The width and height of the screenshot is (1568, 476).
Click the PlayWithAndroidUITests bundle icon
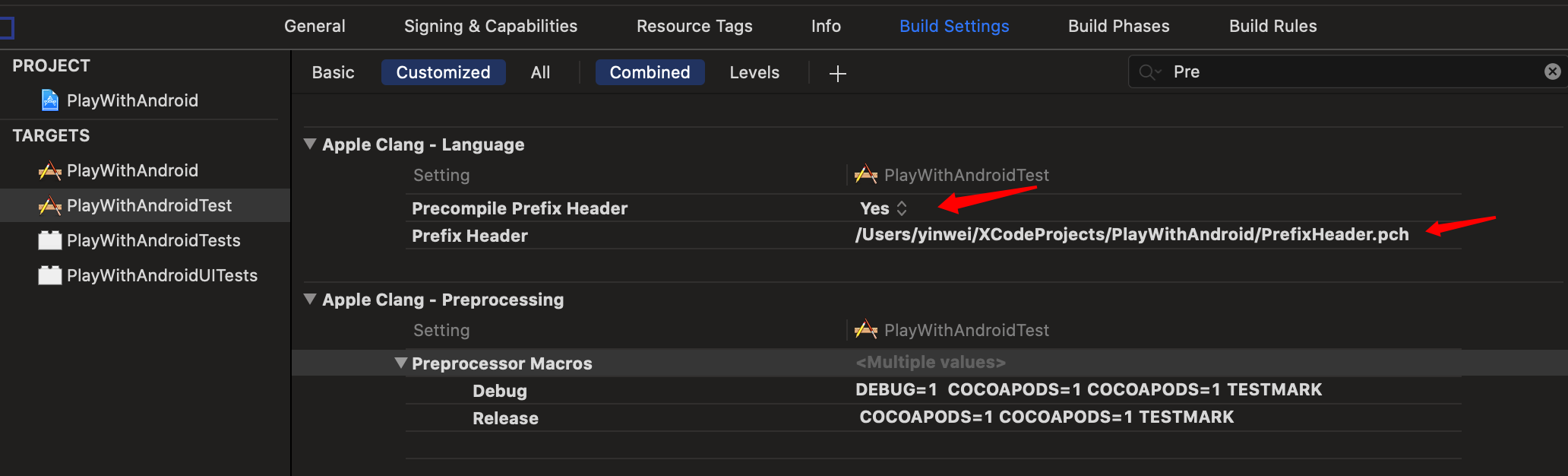(x=50, y=275)
